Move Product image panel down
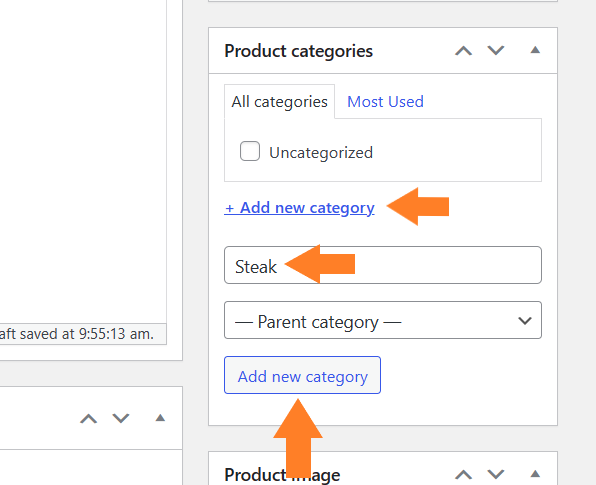 [496, 474]
